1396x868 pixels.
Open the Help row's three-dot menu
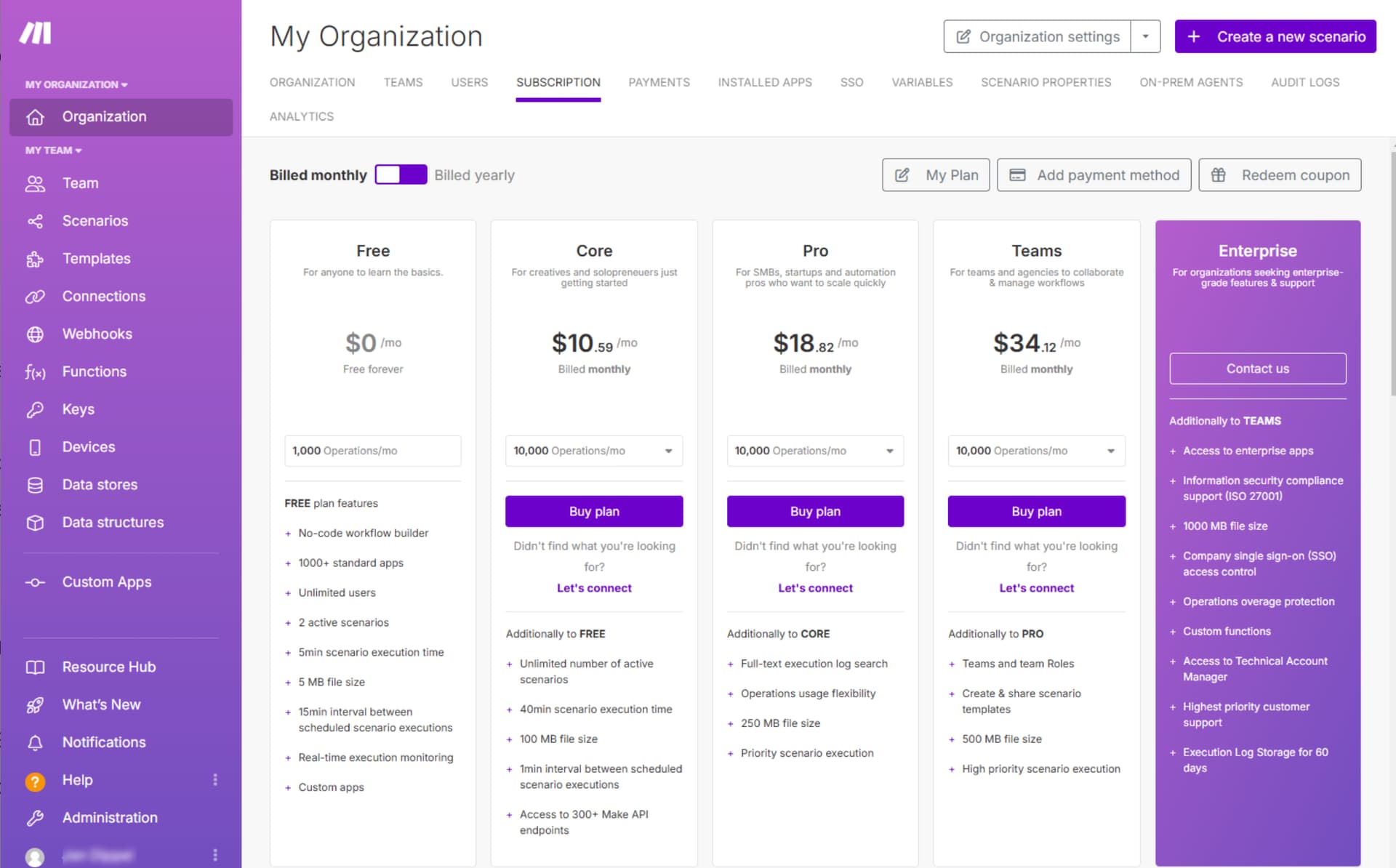point(215,780)
